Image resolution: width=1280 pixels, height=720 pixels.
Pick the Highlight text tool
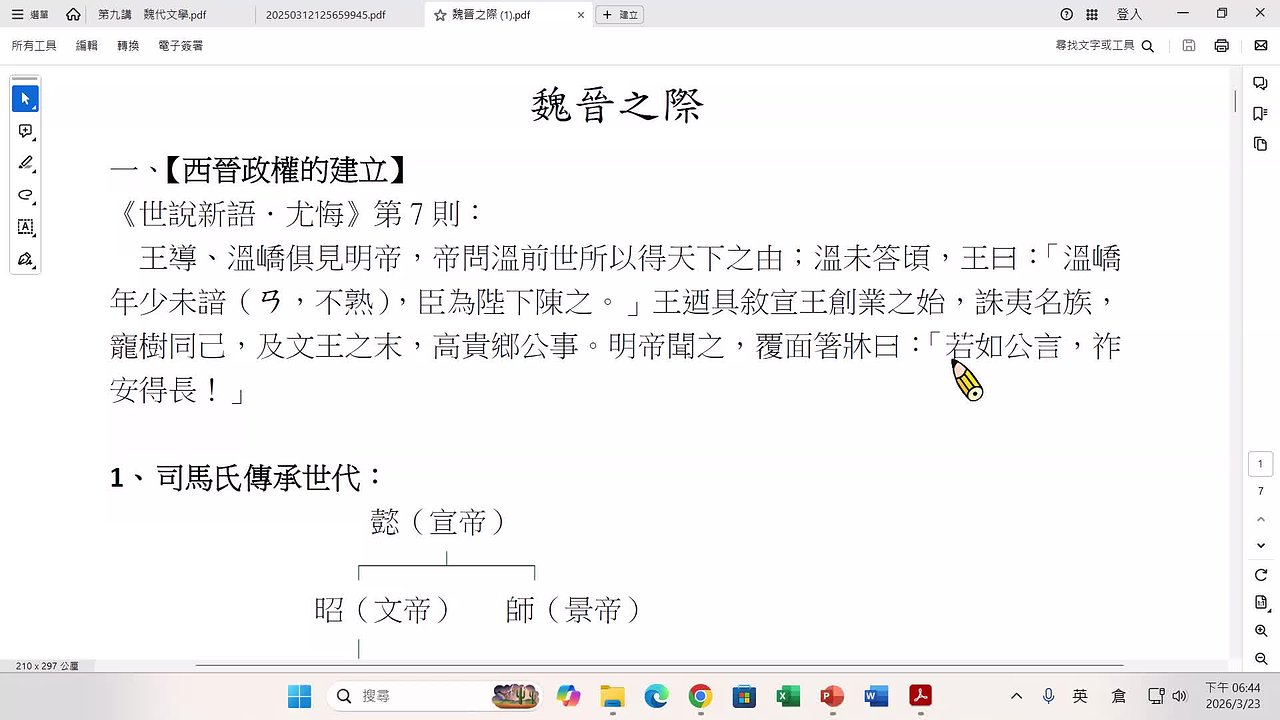click(x=25, y=163)
